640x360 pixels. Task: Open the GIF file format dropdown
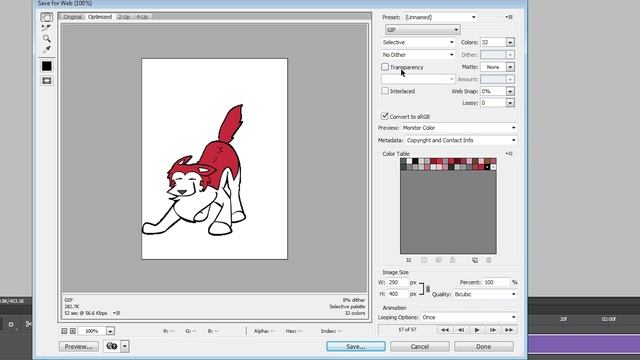click(x=422, y=30)
